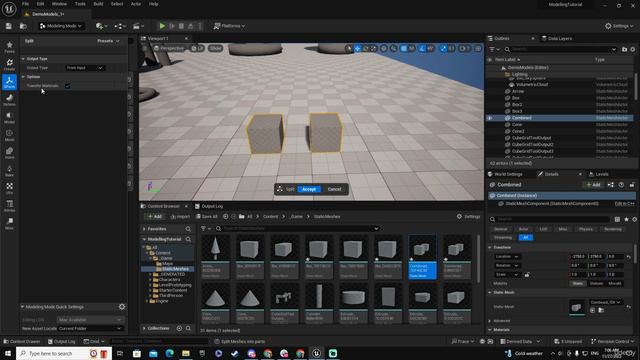
Task: Expand the Favorites section in Content Browser
Action: [x=144, y=229]
